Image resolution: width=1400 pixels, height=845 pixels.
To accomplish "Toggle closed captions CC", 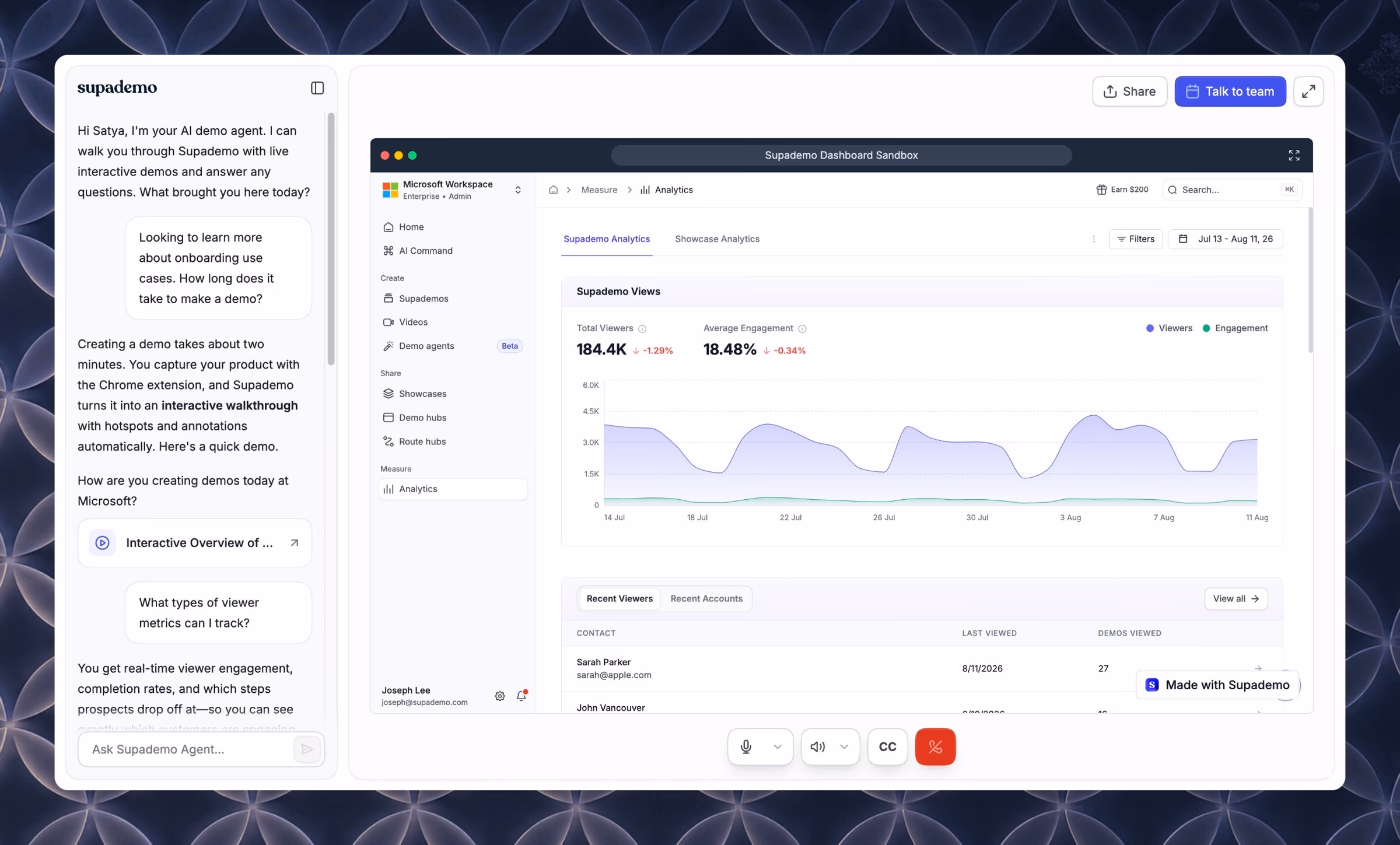I will pos(887,747).
